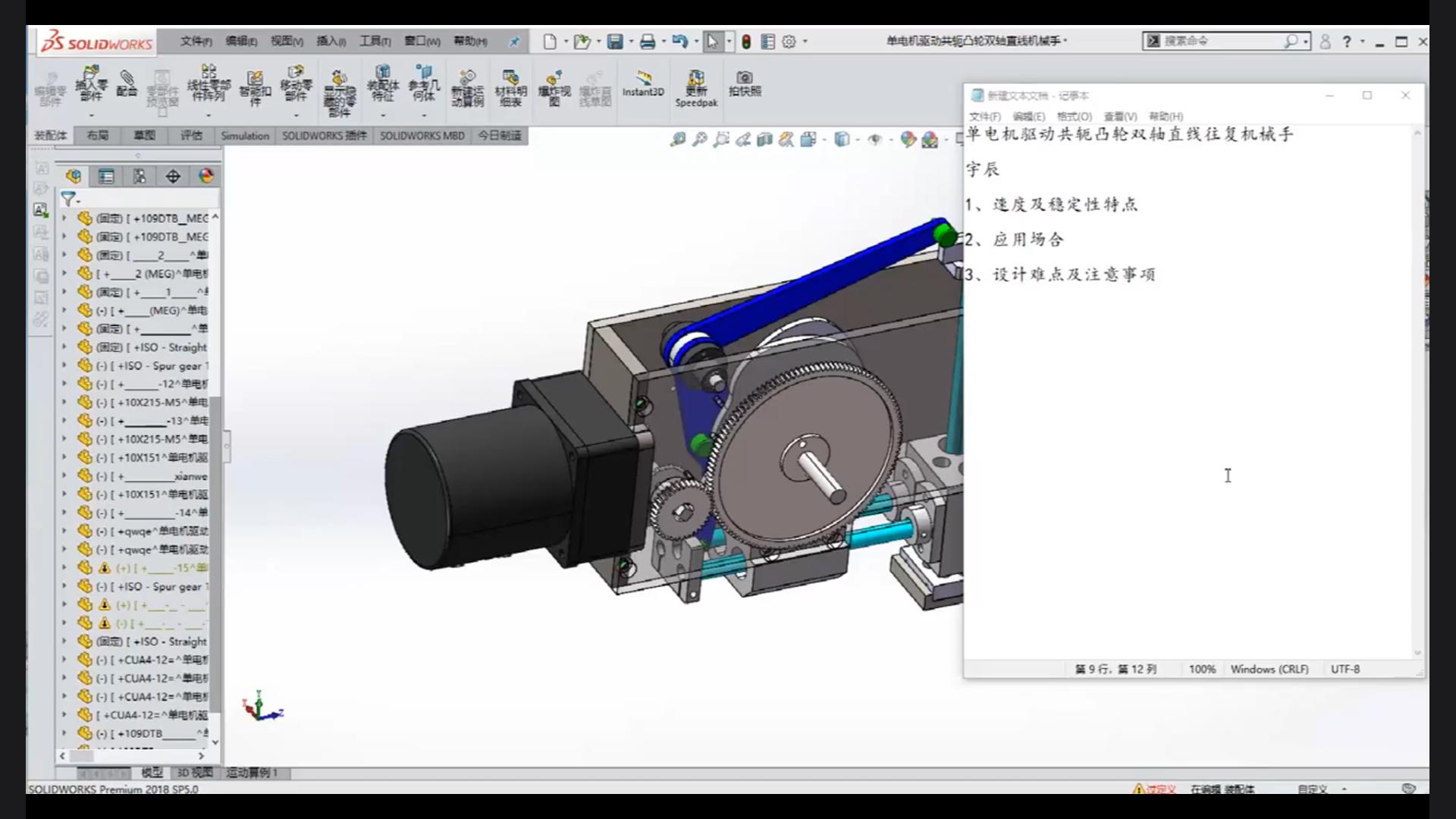Image resolution: width=1456 pixels, height=819 pixels.
Task: Click the feature tree horizontal scrollbar right arrow
Action: 201,756
